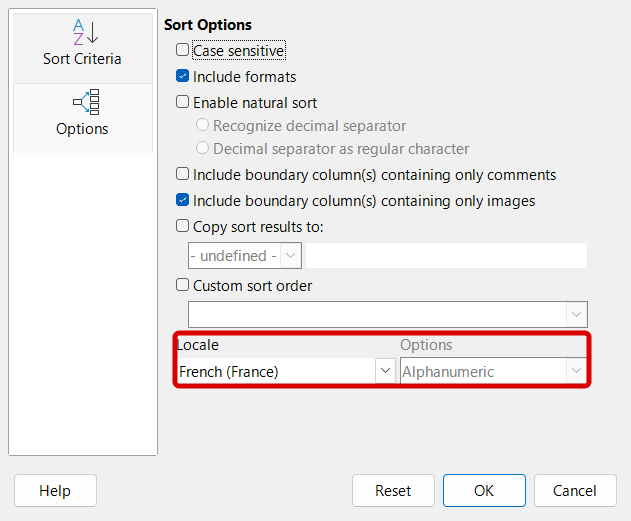
Task: Expand the Custom sort order list dropdown
Action: 576,315
